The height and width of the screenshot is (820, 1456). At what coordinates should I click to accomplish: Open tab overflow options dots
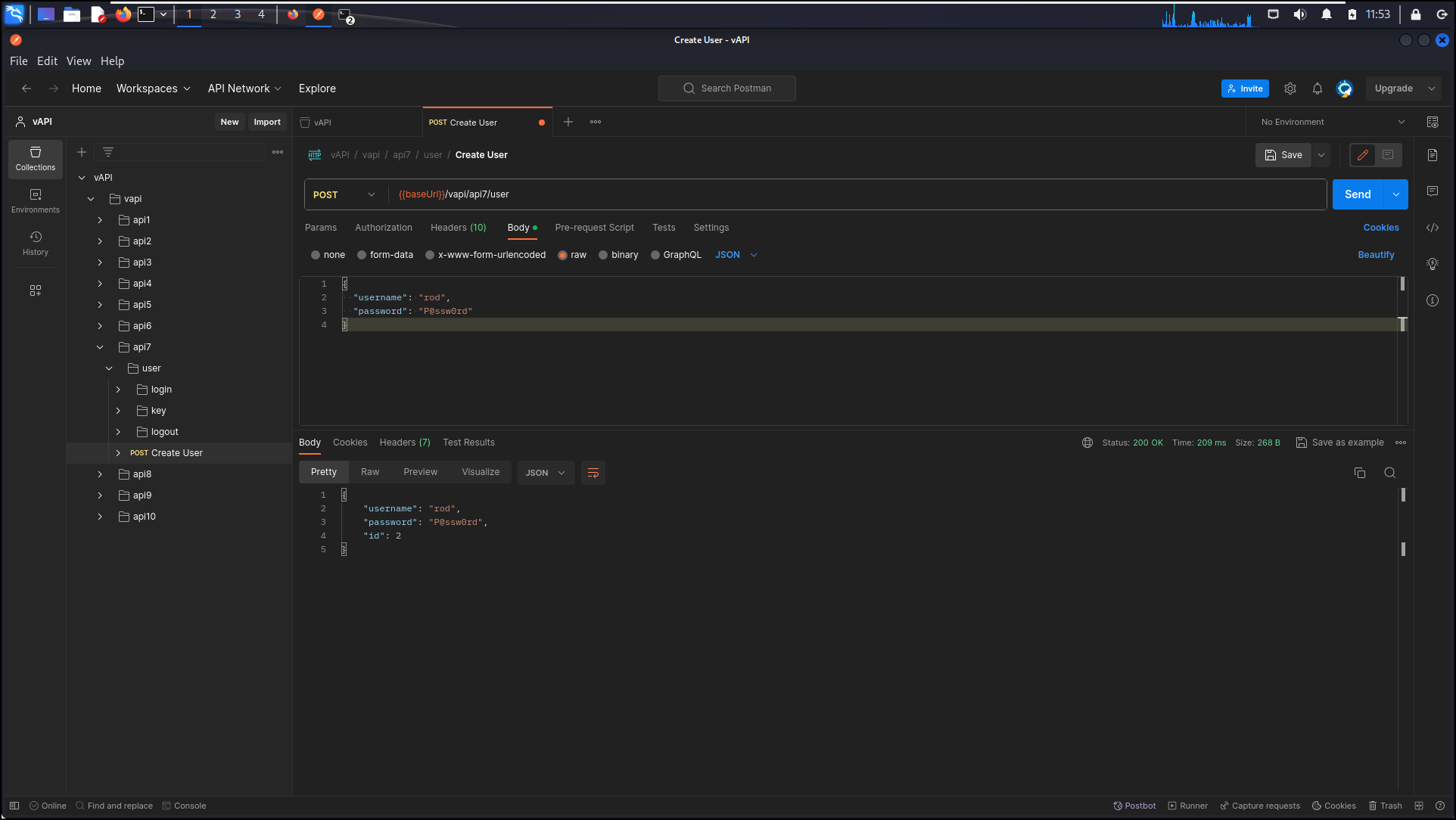[x=596, y=122]
